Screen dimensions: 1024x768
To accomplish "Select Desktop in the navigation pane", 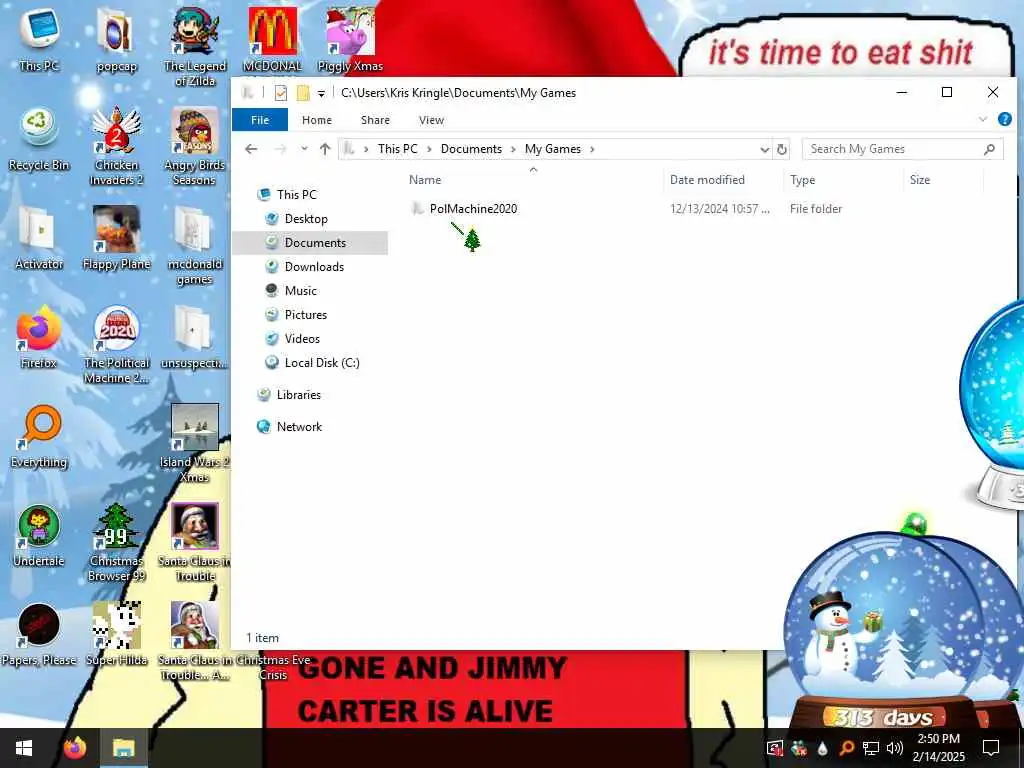I will [x=306, y=219].
